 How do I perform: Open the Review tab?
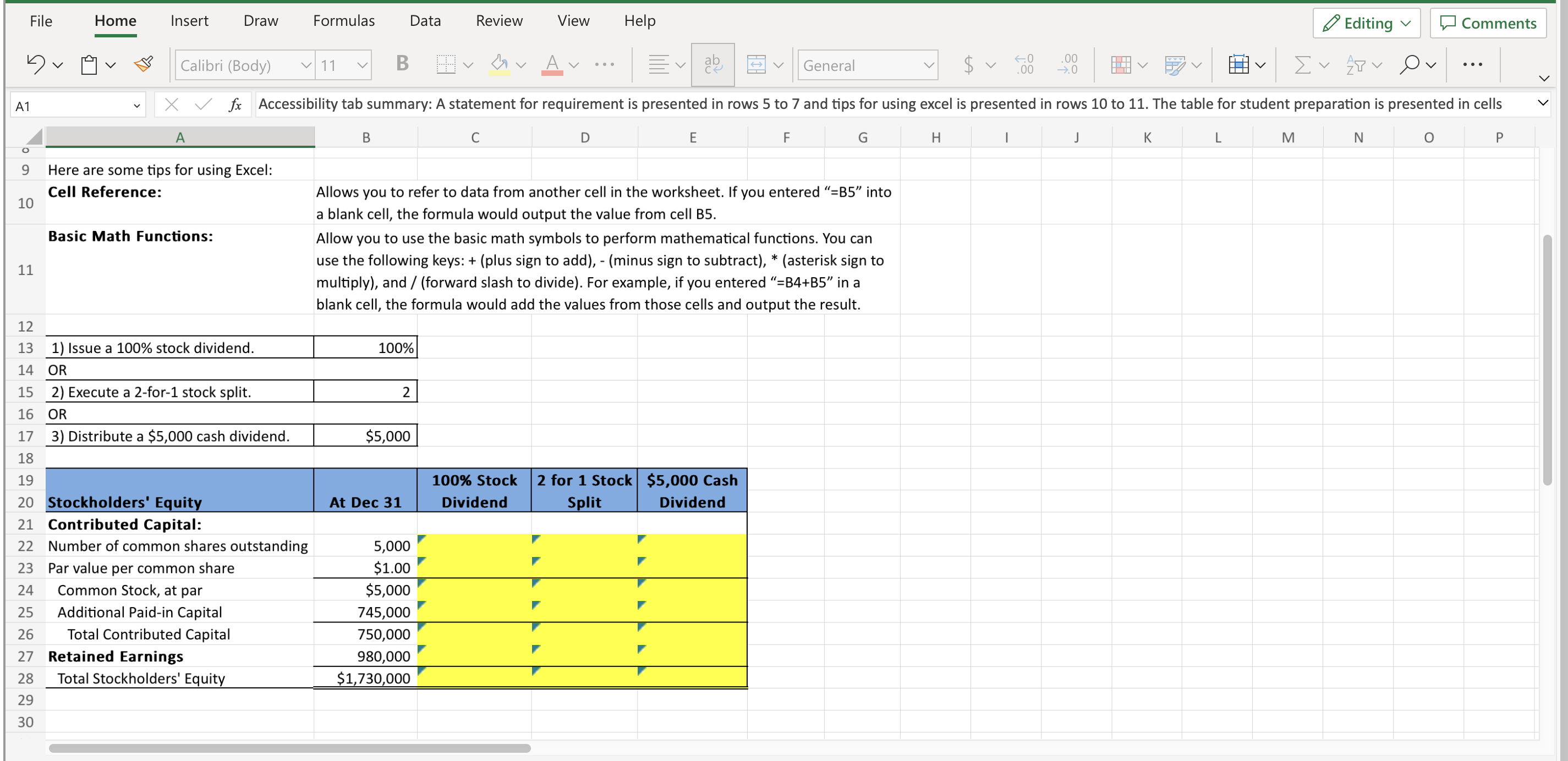[x=499, y=20]
